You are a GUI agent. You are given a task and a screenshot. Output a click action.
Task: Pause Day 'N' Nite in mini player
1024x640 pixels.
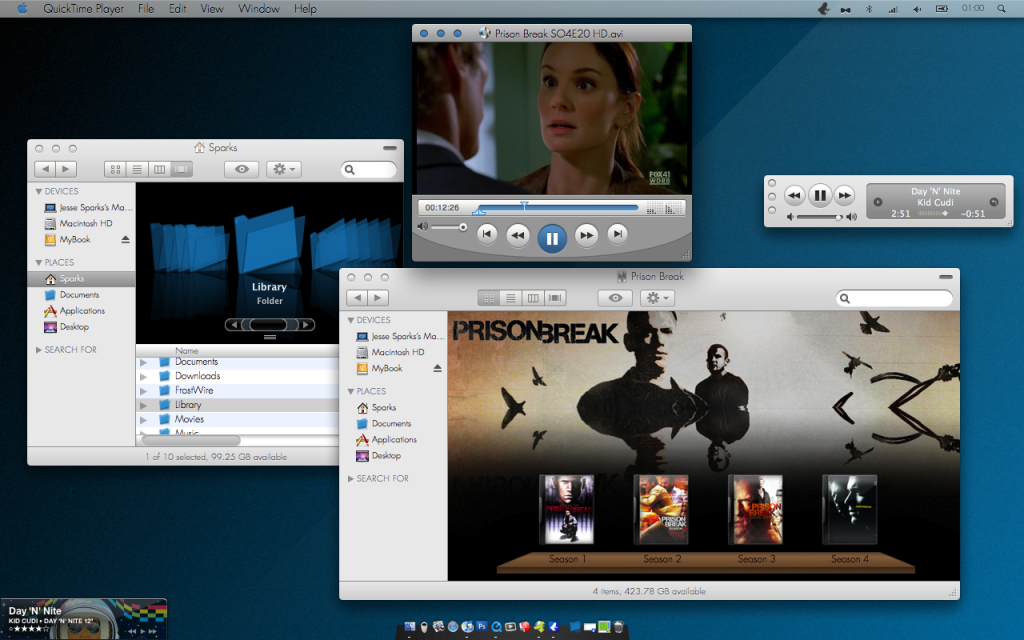(819, 195)
